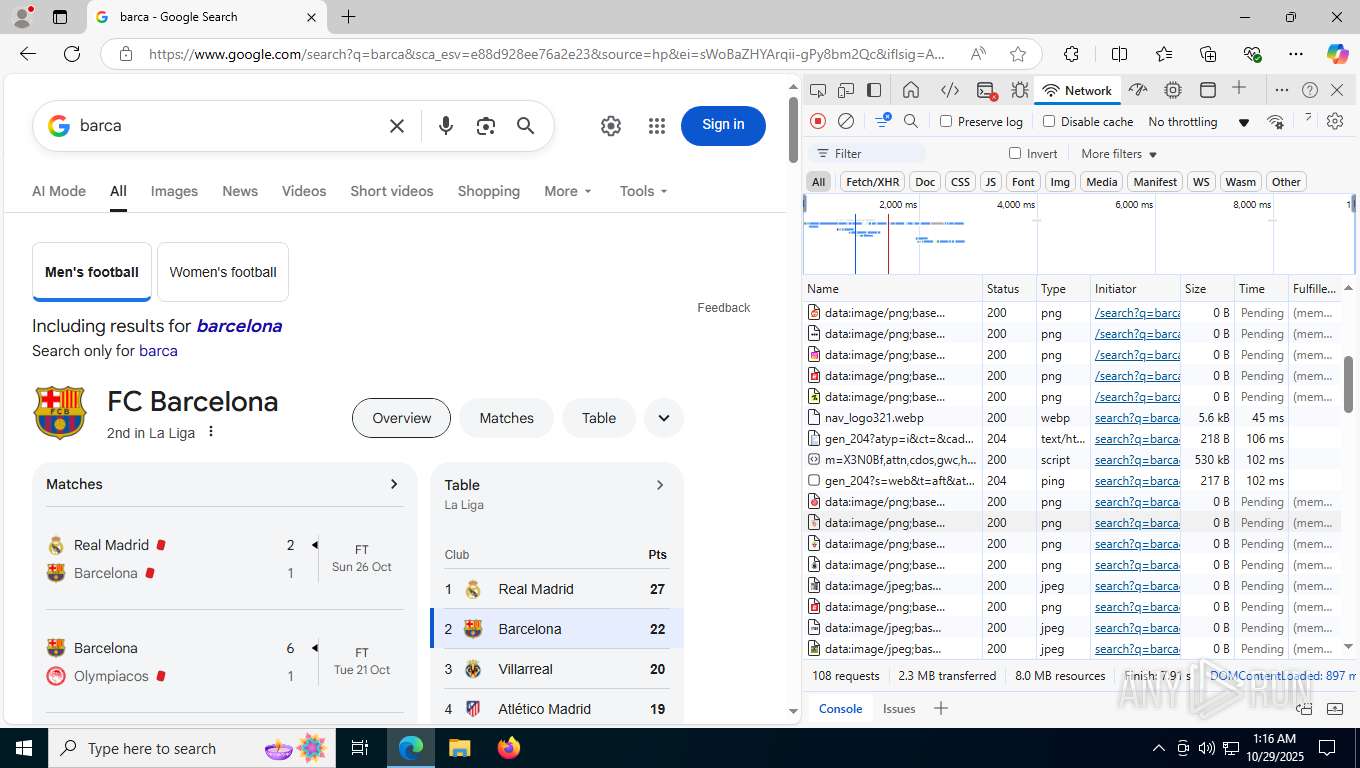Screen dimensions: 1360x768
Task: Toggle DevTools sidebar panel icon
Action: point(874,90)
